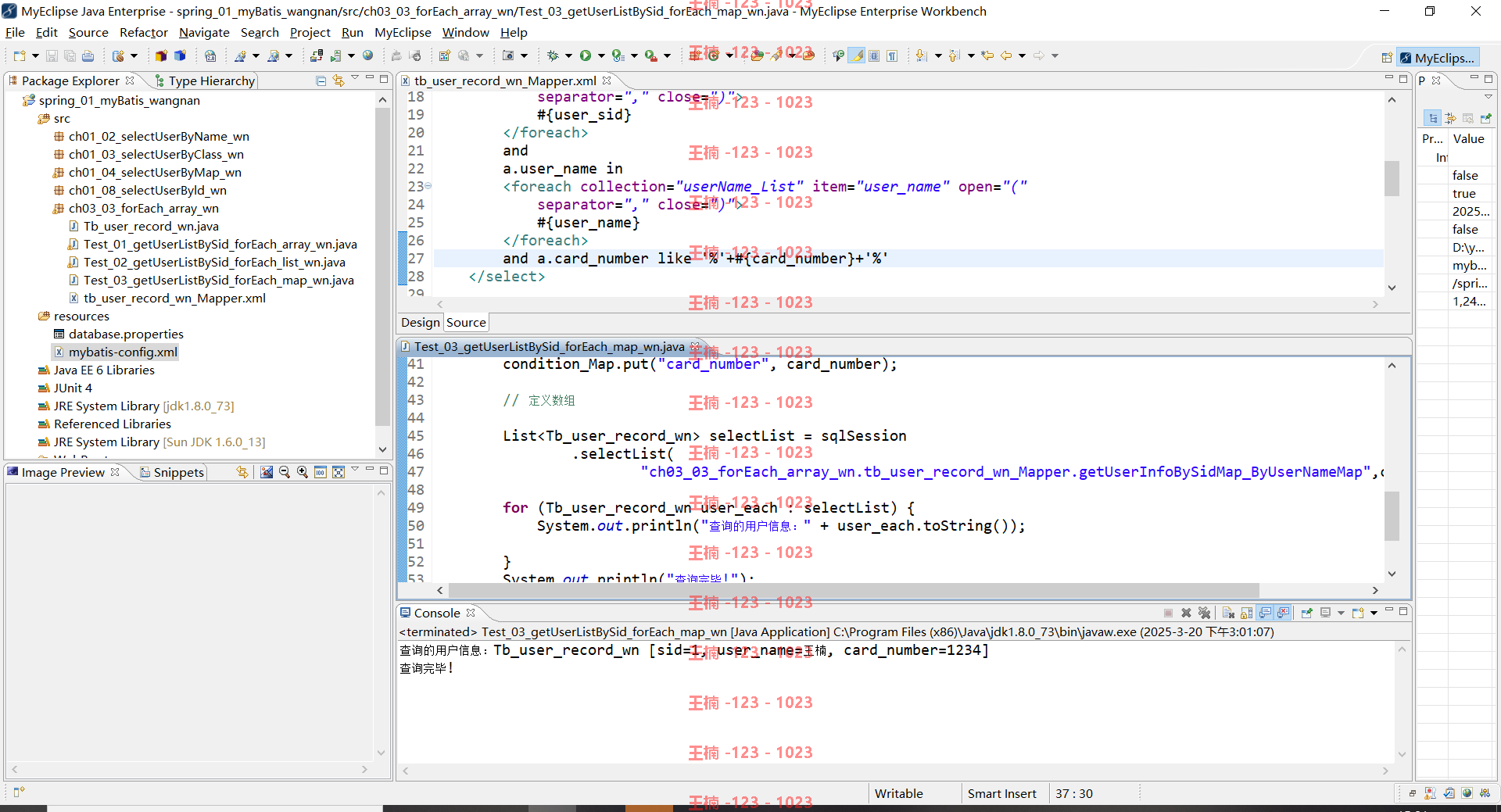1501x812 pixels.
Task: Open dropdown next to Open Console icon
Action: (1374, 613)
